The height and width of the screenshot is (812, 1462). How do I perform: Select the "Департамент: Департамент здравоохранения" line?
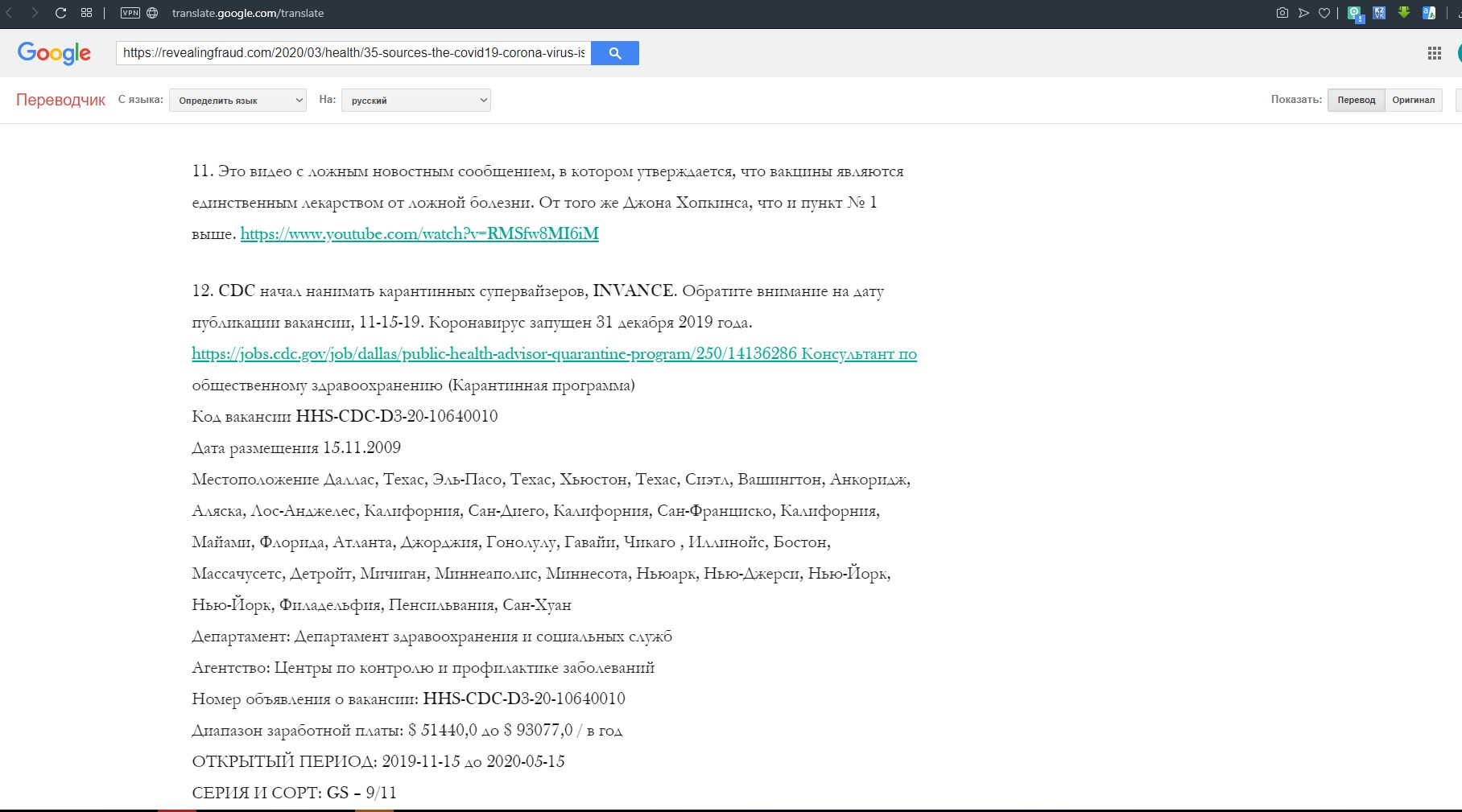click(432, 636)
